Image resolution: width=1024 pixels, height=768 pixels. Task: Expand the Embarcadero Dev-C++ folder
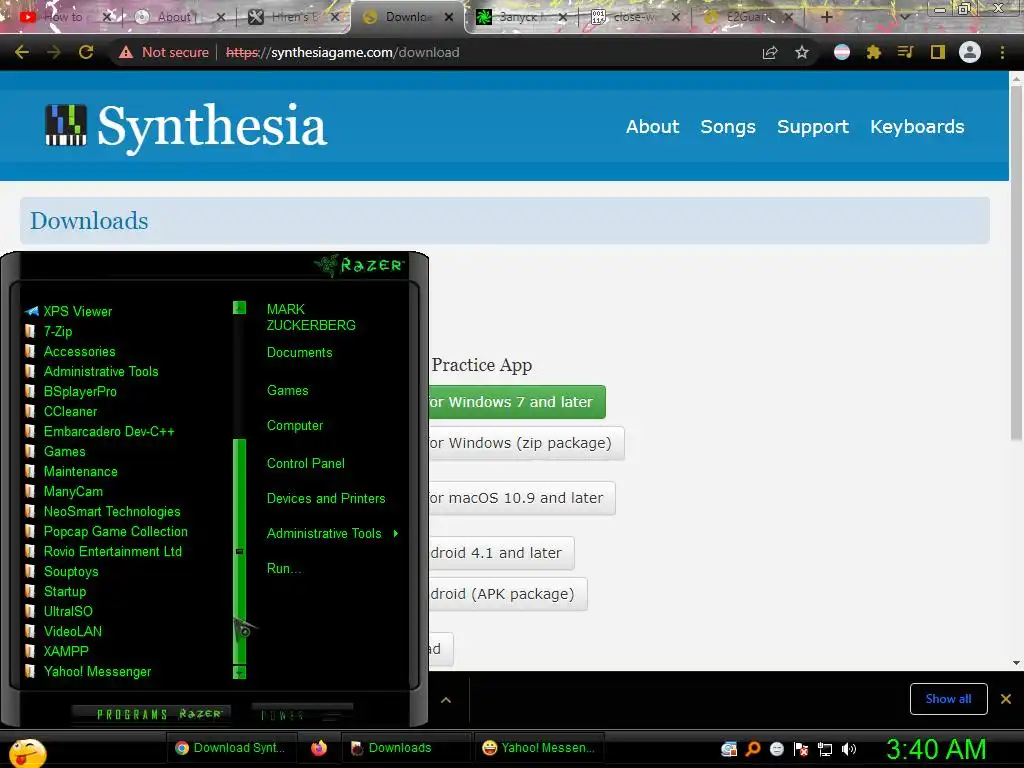pyautogui.click(x=108, y=431)
